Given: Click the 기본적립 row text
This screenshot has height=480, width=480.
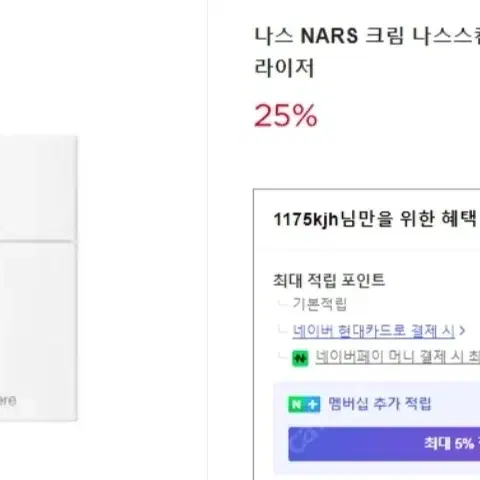Looking at the screenshot, I should pyautogui.click(x=320, y=304).
